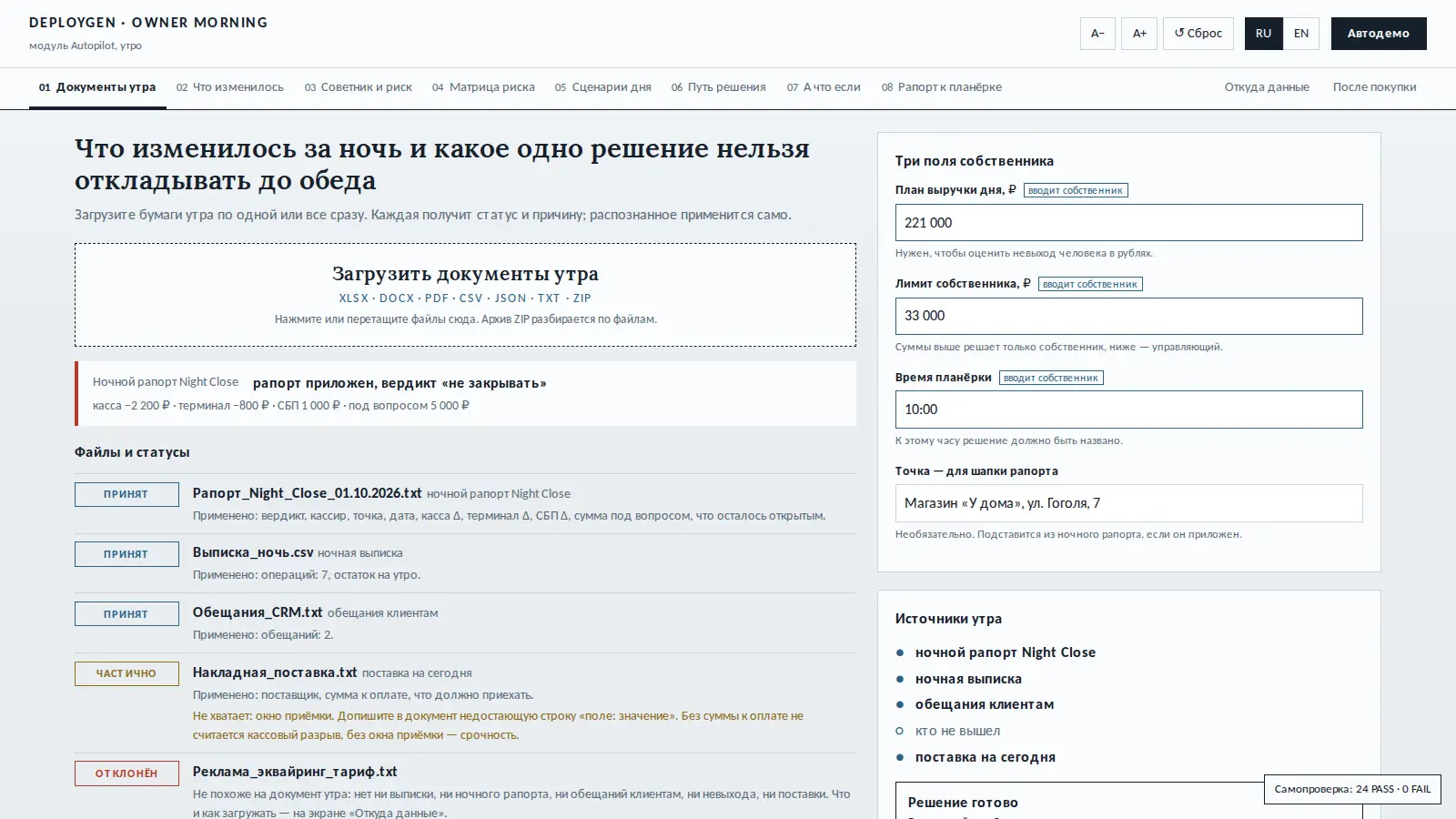
Task: Click the Загрузить документы утра upload zone
Action: coord(465,295)
